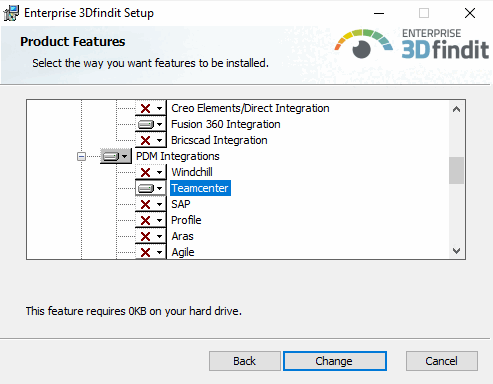Open SAP feature install state dropdown

click(x=151, y=204)
